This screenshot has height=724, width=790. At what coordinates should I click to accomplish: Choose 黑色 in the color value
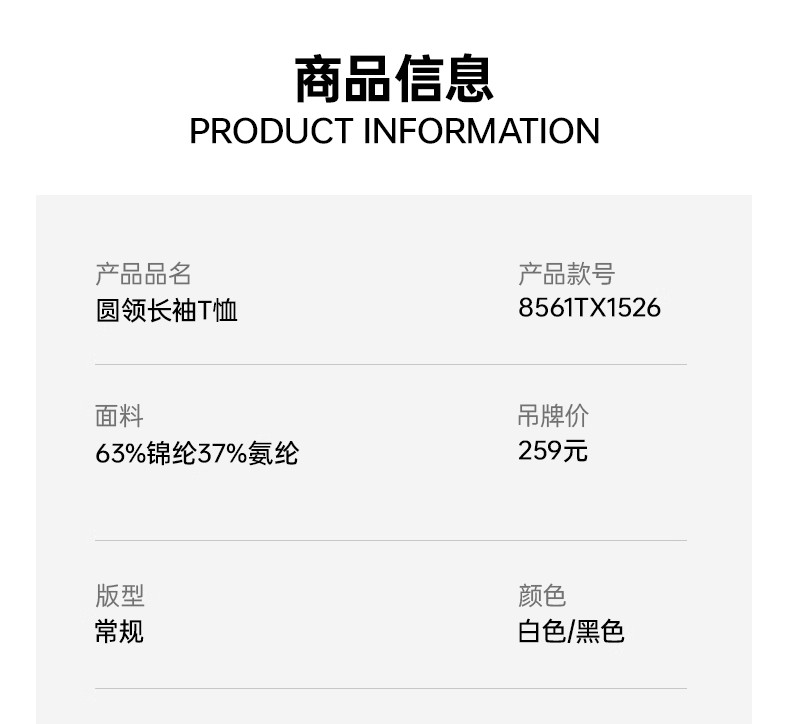tap(600, 631)
